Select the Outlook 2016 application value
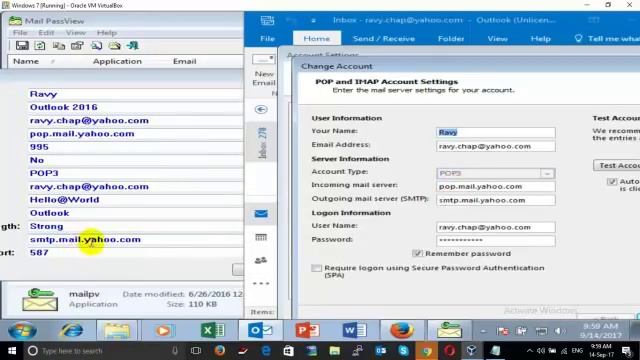This screenshot has width=640, height=360. (x=64, y=107)
